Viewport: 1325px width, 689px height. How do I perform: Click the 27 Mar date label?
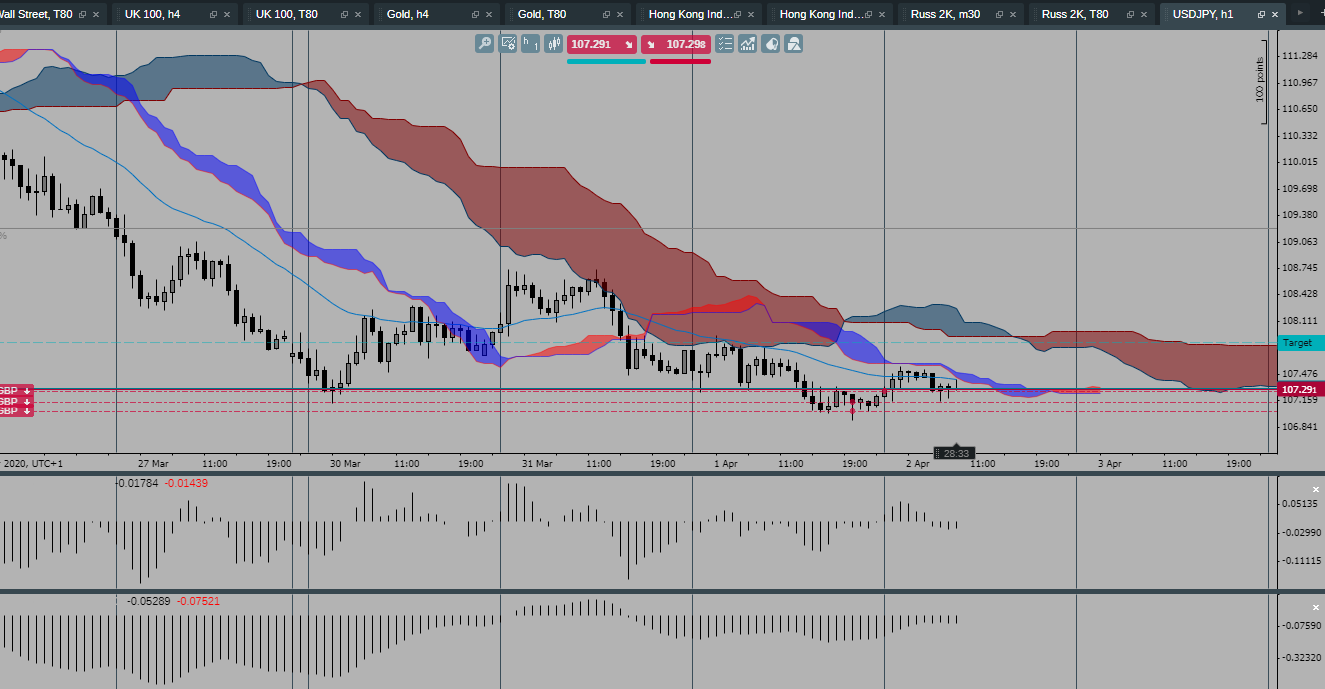(153, 464)
